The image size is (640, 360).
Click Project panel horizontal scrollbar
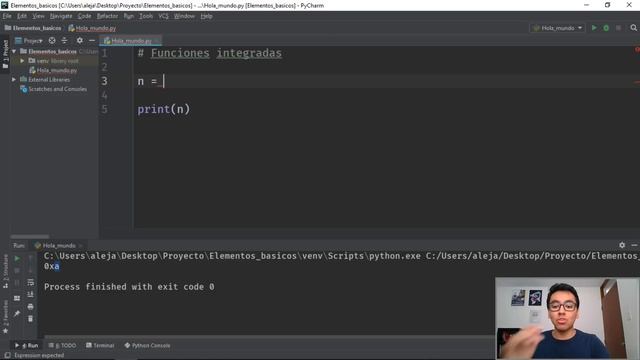30,236
